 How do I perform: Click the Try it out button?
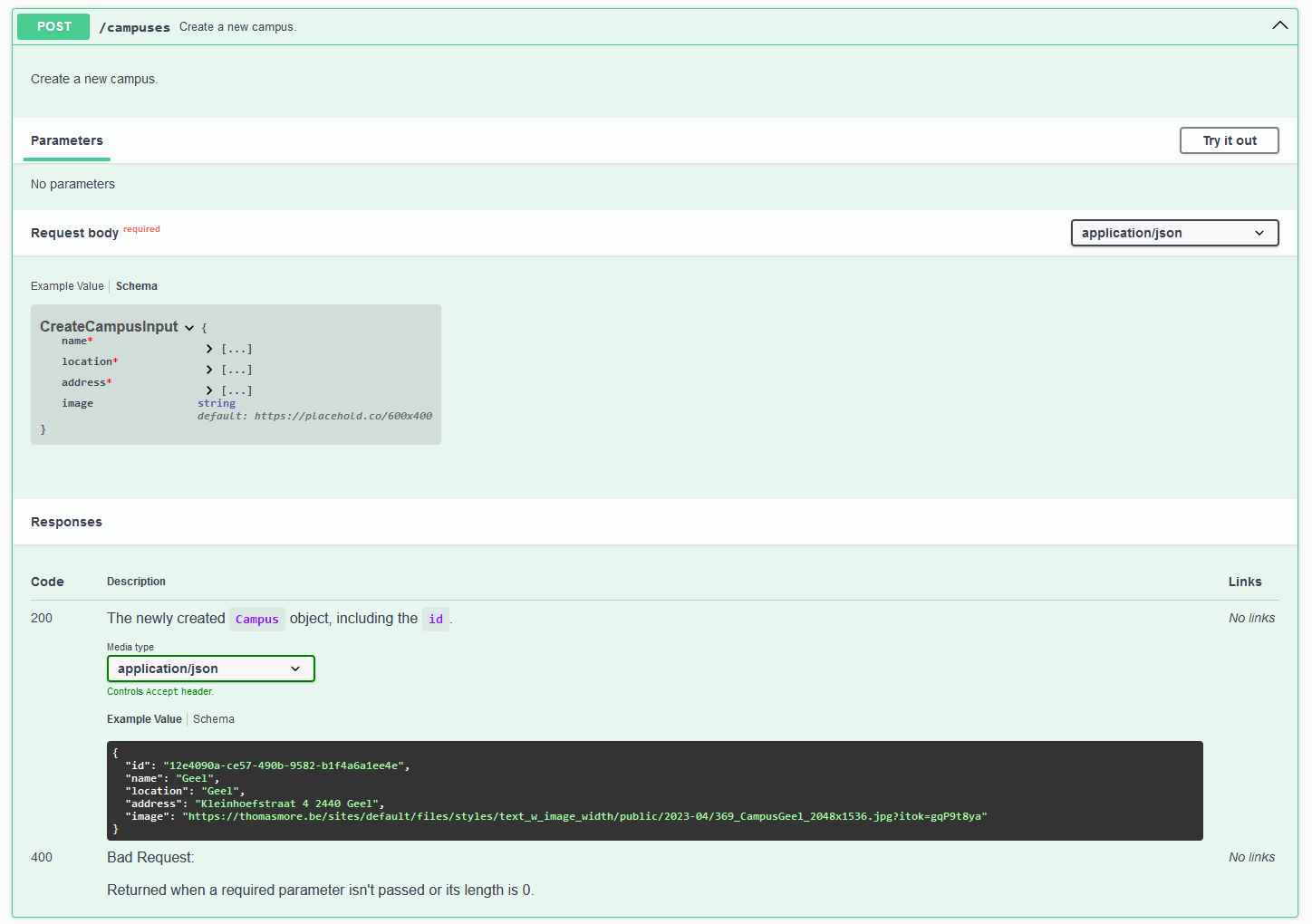1229,140
